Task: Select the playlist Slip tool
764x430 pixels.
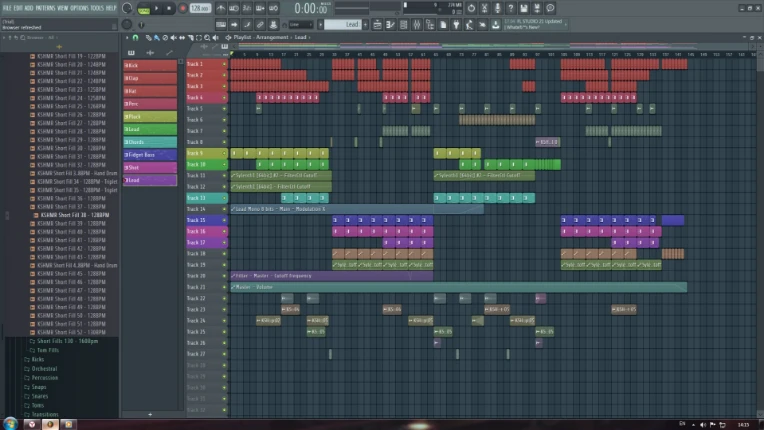Action: [x=182, y=37]
